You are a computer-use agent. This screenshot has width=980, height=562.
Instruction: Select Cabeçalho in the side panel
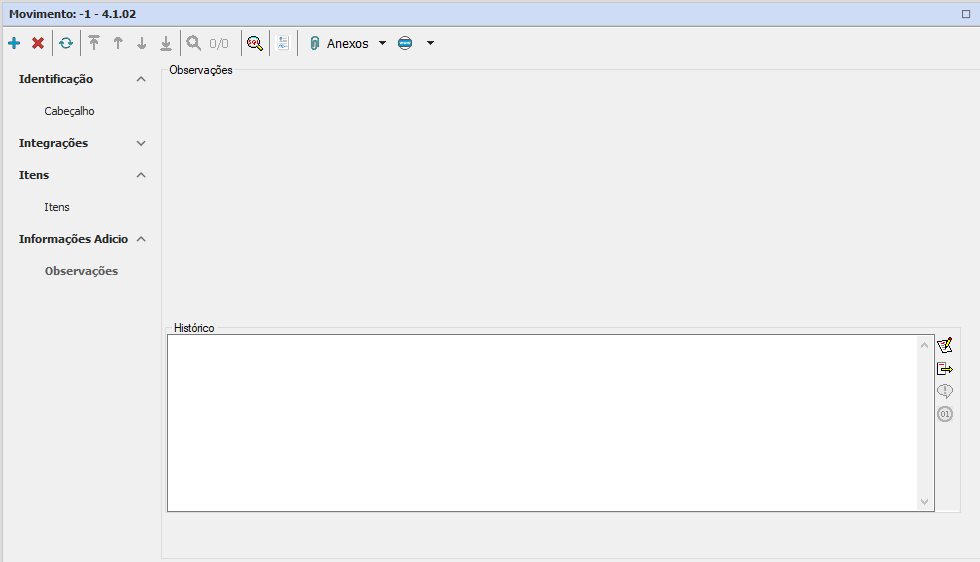pos(69,111)
